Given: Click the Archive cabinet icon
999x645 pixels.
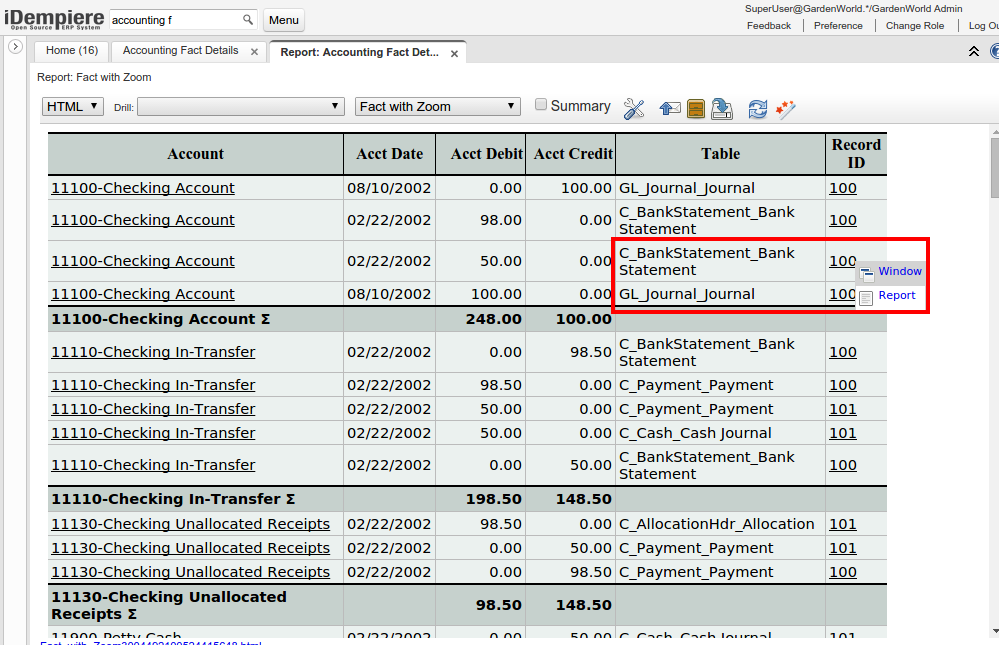Looking at the screenshot, I should coord(696,109).
